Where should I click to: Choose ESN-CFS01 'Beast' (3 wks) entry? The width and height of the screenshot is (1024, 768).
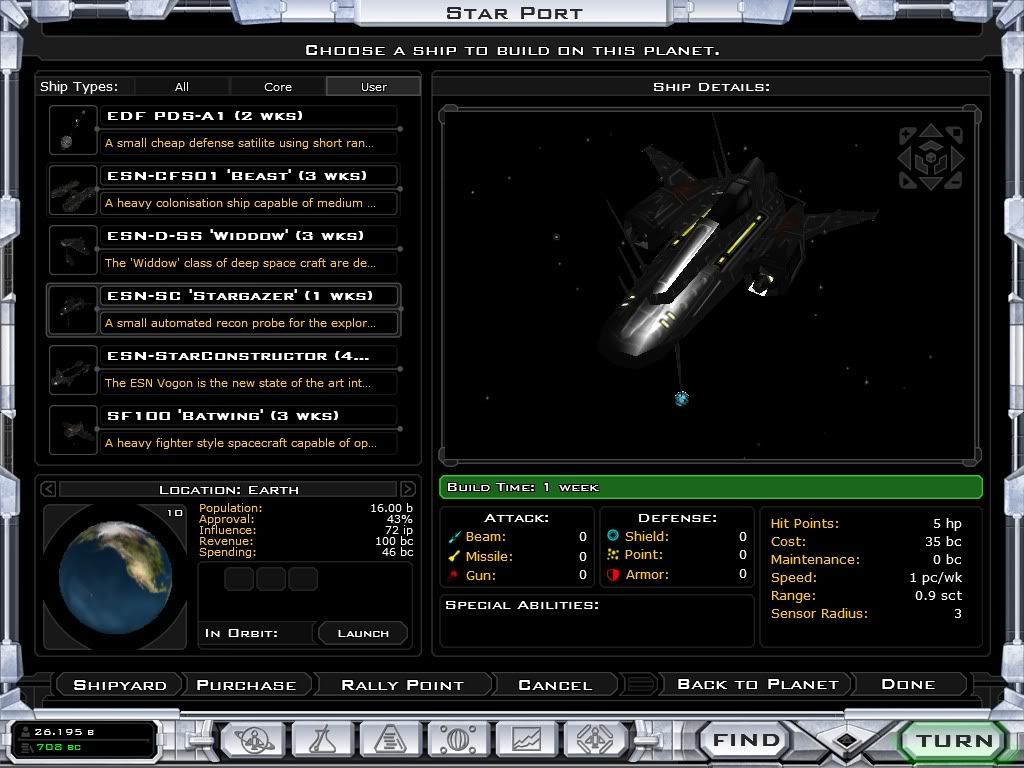click(248, 176)
